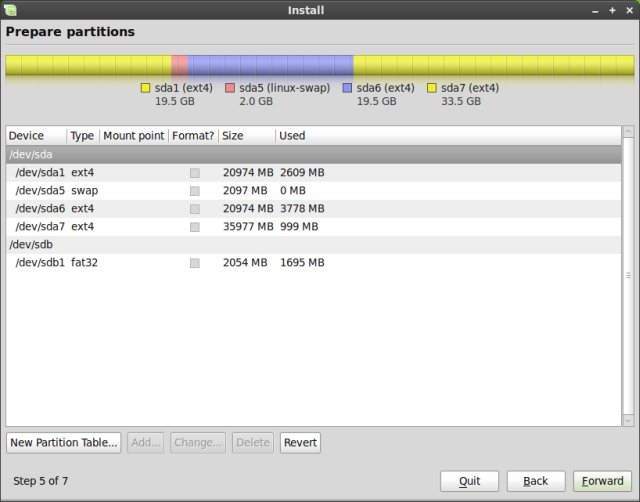Click the sda6 blue legend swatch
Screen dimensions: 640x502
click(347, 88)
